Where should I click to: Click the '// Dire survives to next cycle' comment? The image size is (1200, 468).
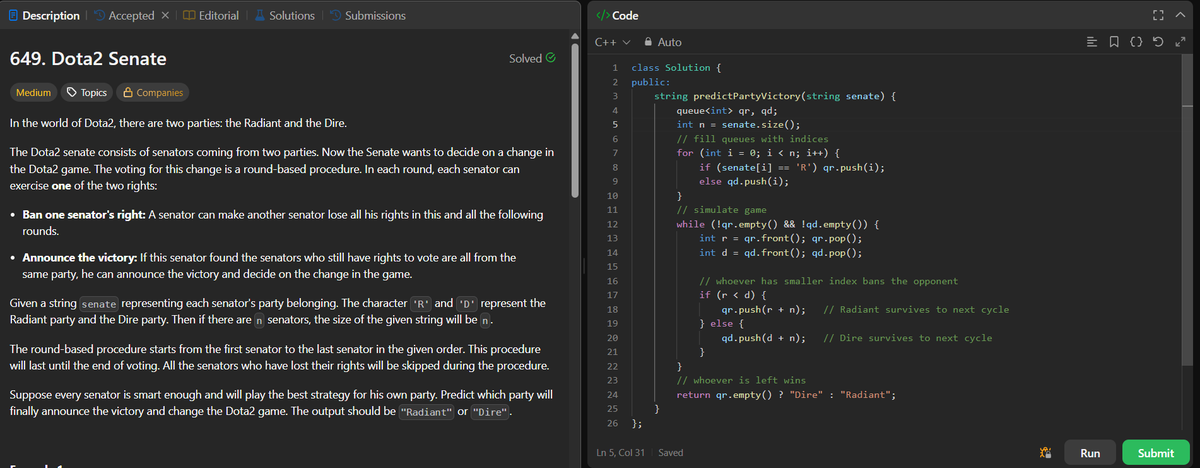coord(909,338)
